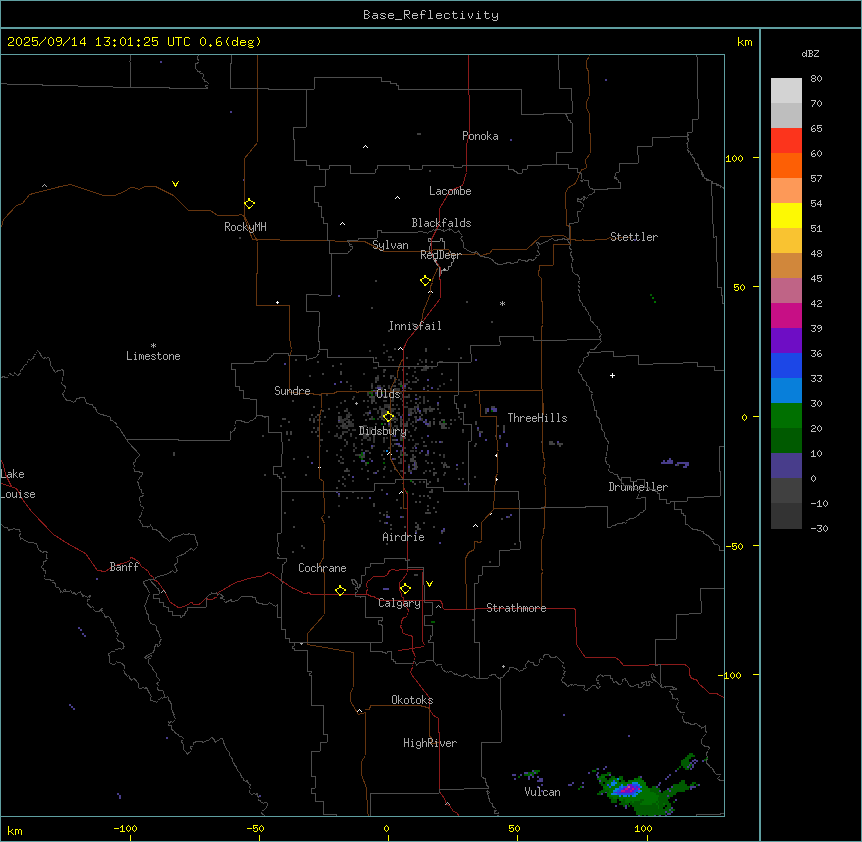The width and height of the screenshot is (862, 842).
Task: Click the RockyMH label
Action: pos(245,227)
